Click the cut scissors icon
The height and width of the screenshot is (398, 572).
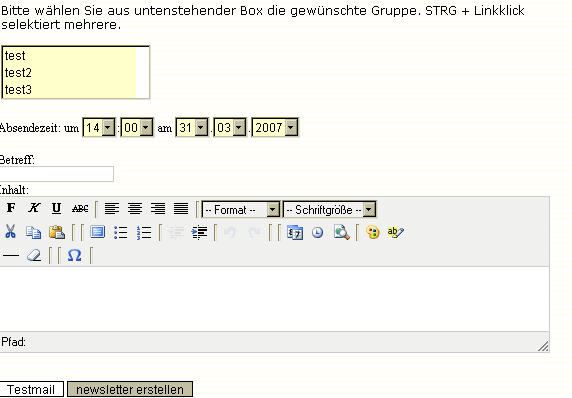[11, 232]
